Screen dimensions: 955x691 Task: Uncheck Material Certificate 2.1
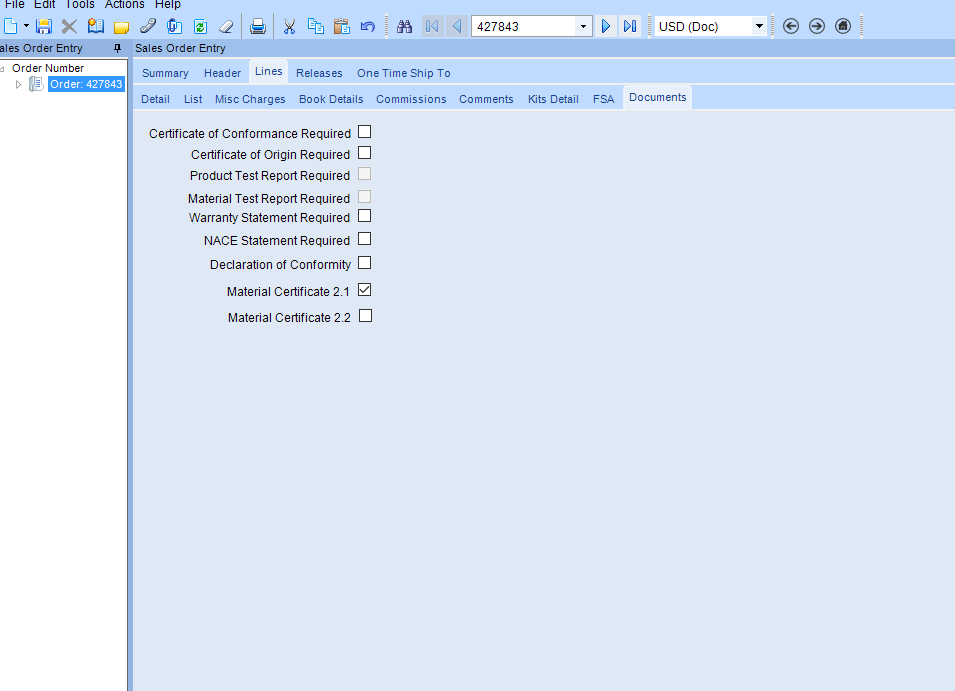click(x=364, y=290)
